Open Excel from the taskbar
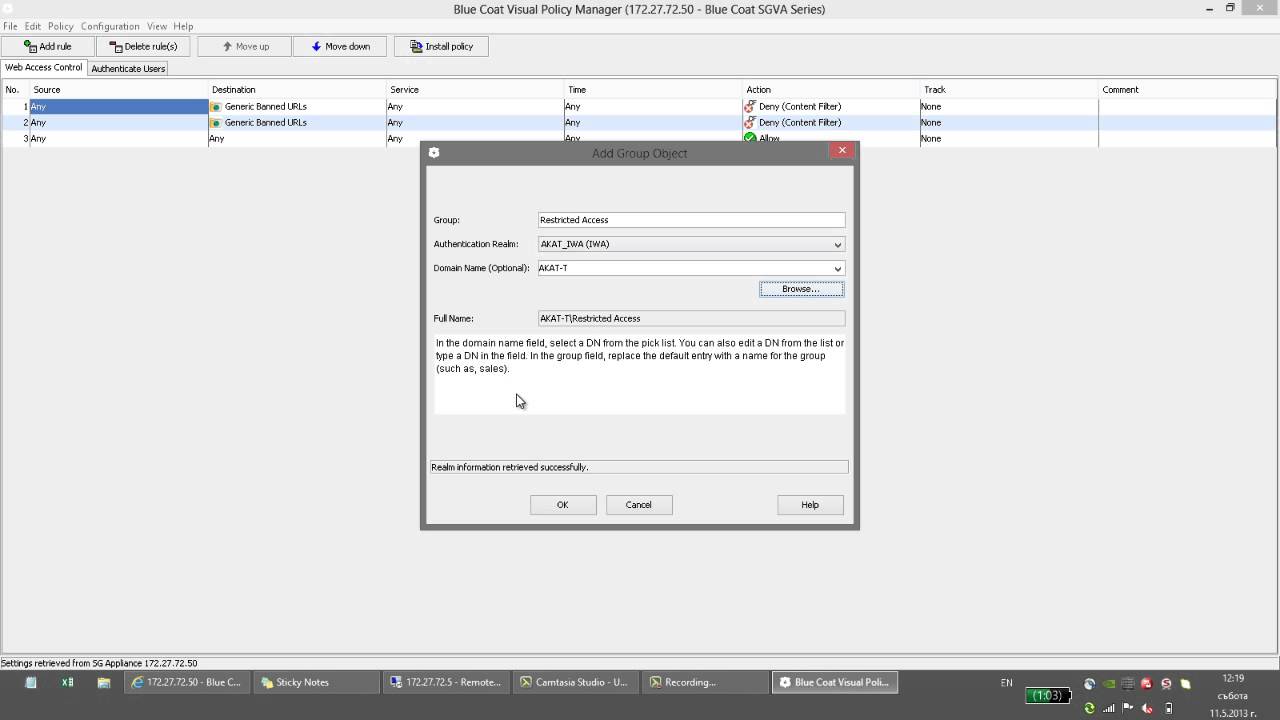Image resolution: width=1280 pixels, height=720 pixels. pos(67,683)
